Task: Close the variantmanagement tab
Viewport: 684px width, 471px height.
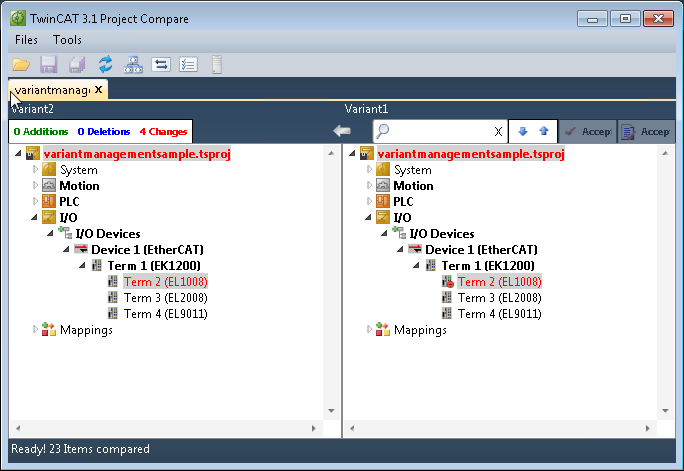Action: [98, 90]
